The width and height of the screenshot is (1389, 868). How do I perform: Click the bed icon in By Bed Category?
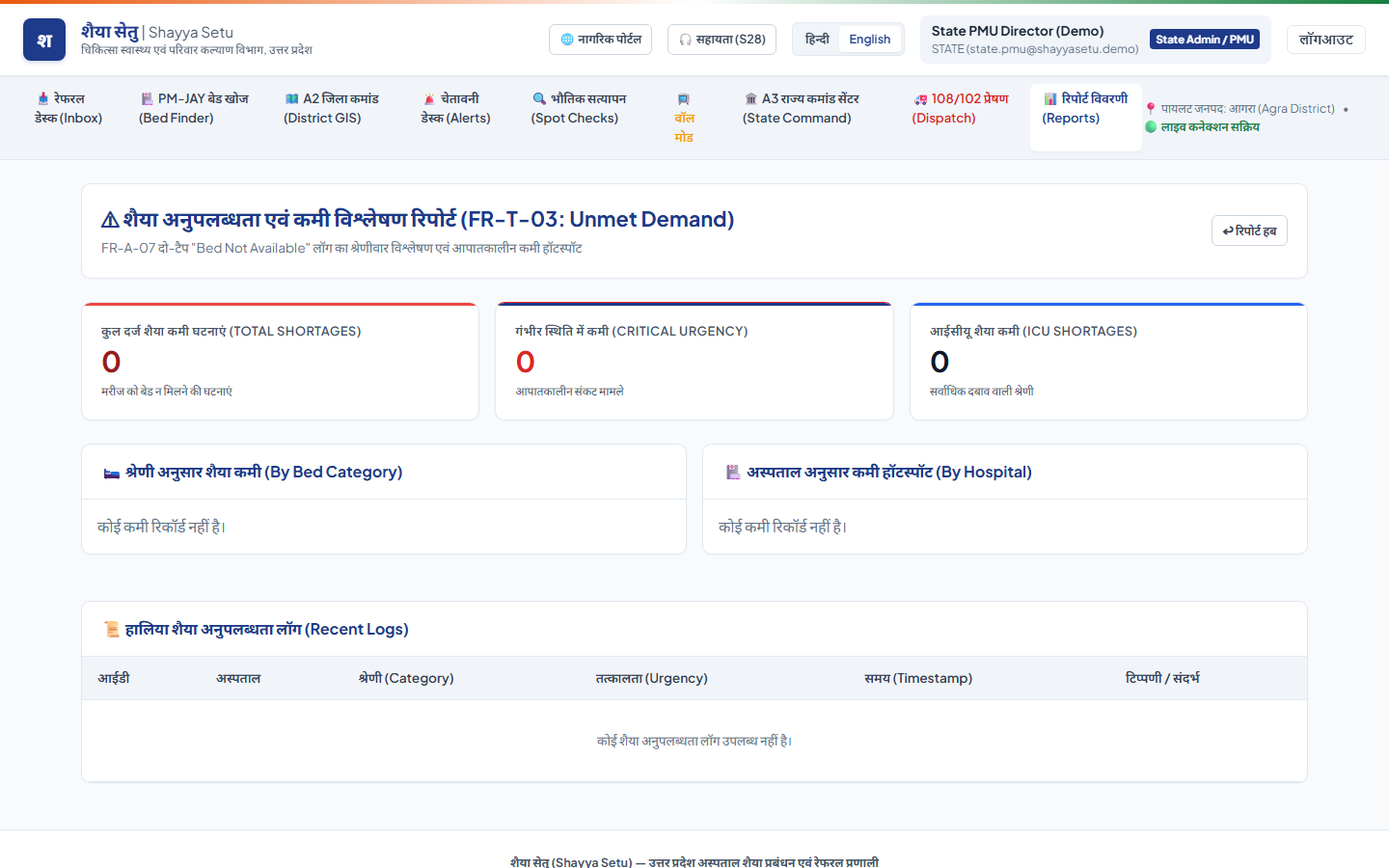point(112,473)
